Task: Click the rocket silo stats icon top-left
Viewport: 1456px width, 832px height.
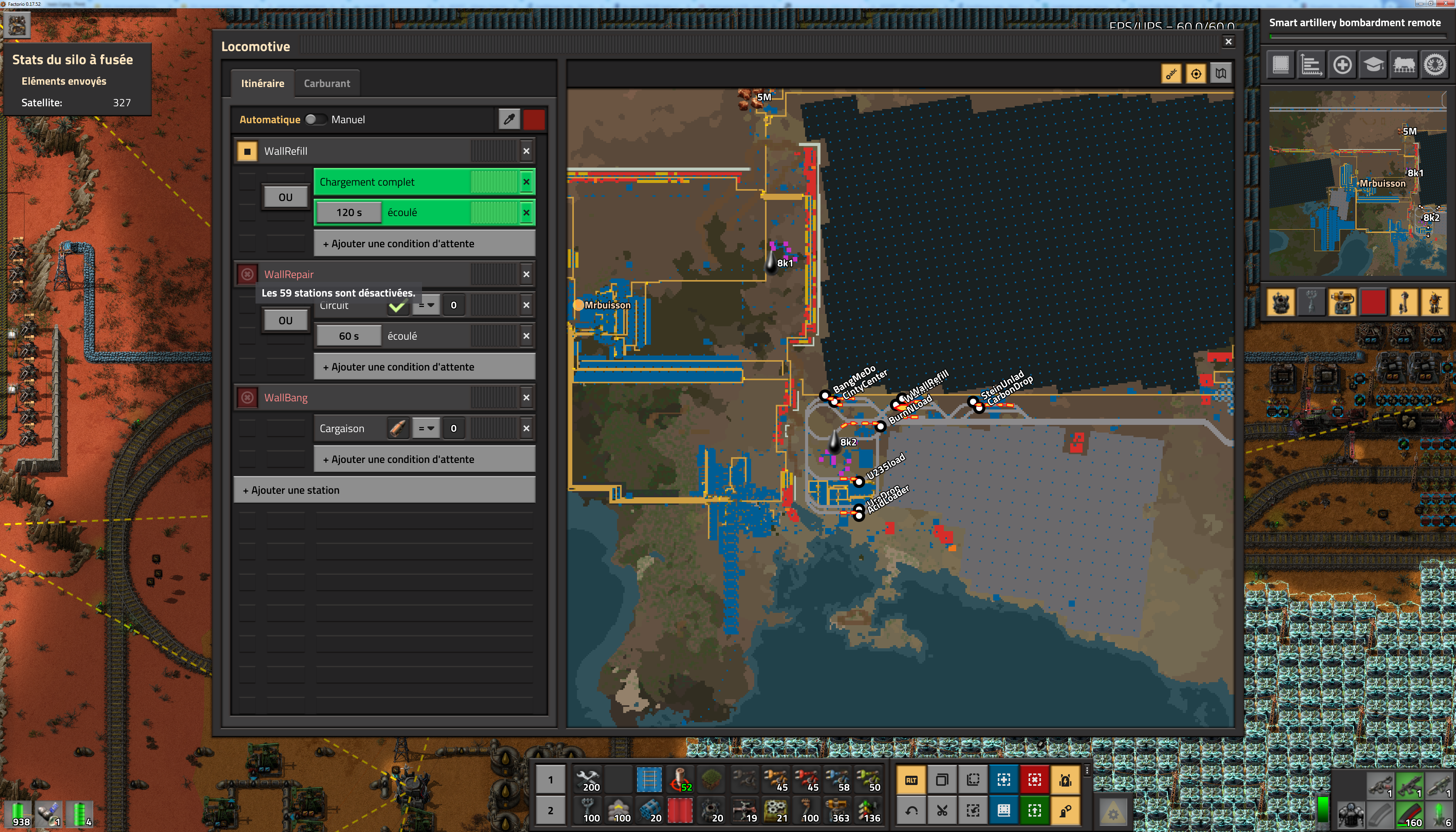Action: [x=16, y=25]
